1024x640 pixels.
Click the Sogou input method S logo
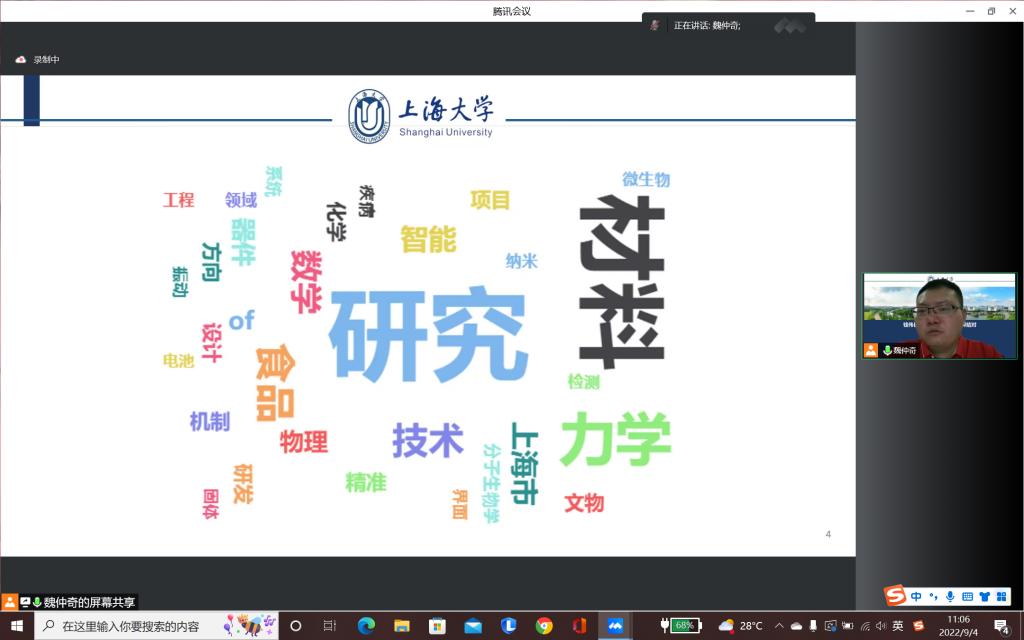pos(895,596)
